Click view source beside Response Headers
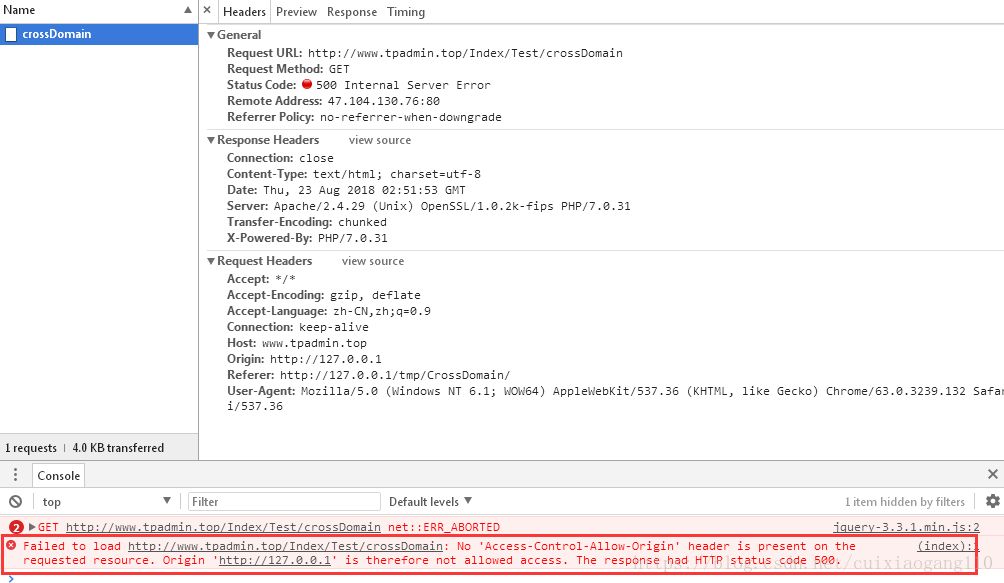 [x=379, y=140]
